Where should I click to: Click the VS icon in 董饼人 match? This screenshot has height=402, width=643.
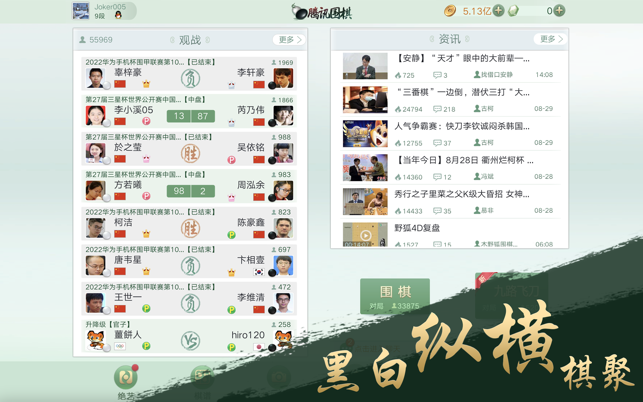(190, 341)
